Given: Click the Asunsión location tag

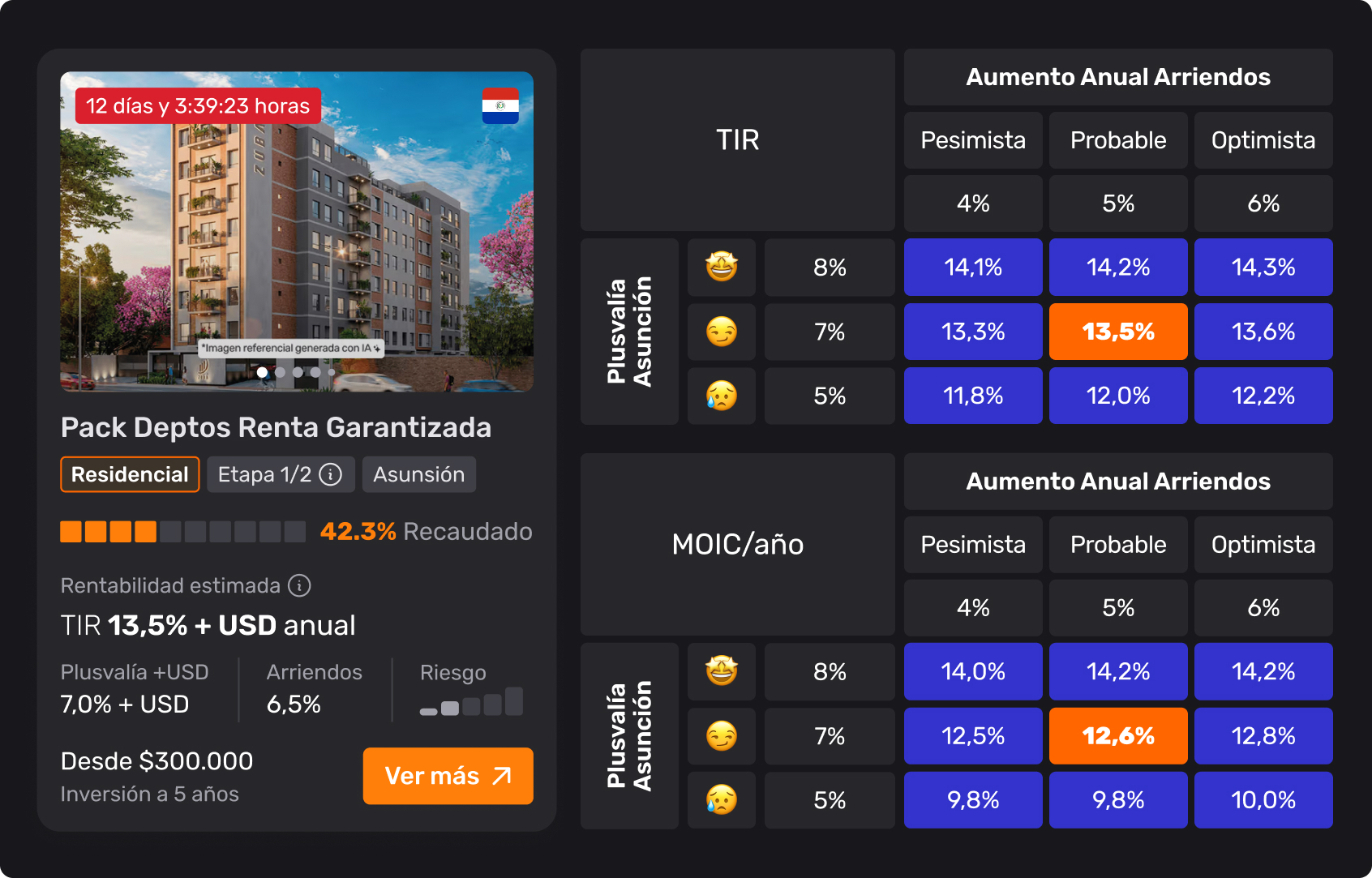Looking at the screenshot, I should pyautogui.click(x=418, y=474).
